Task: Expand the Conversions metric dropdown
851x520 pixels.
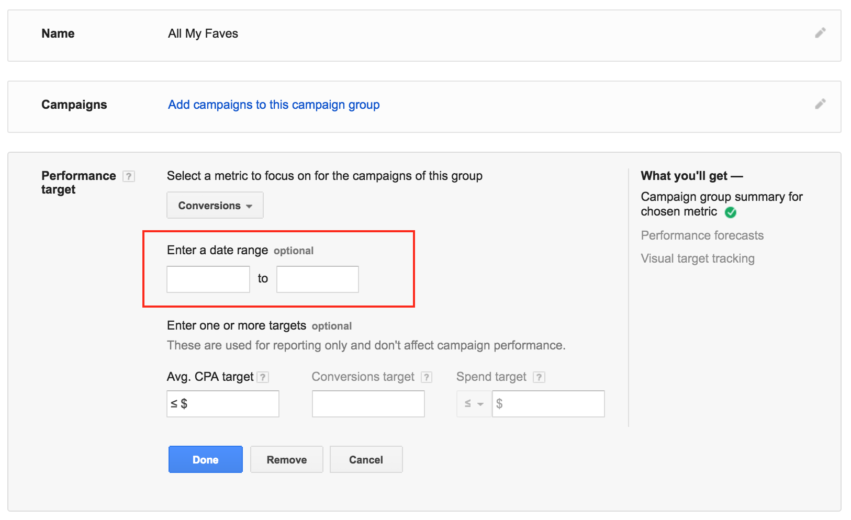Action: [215, 205]
